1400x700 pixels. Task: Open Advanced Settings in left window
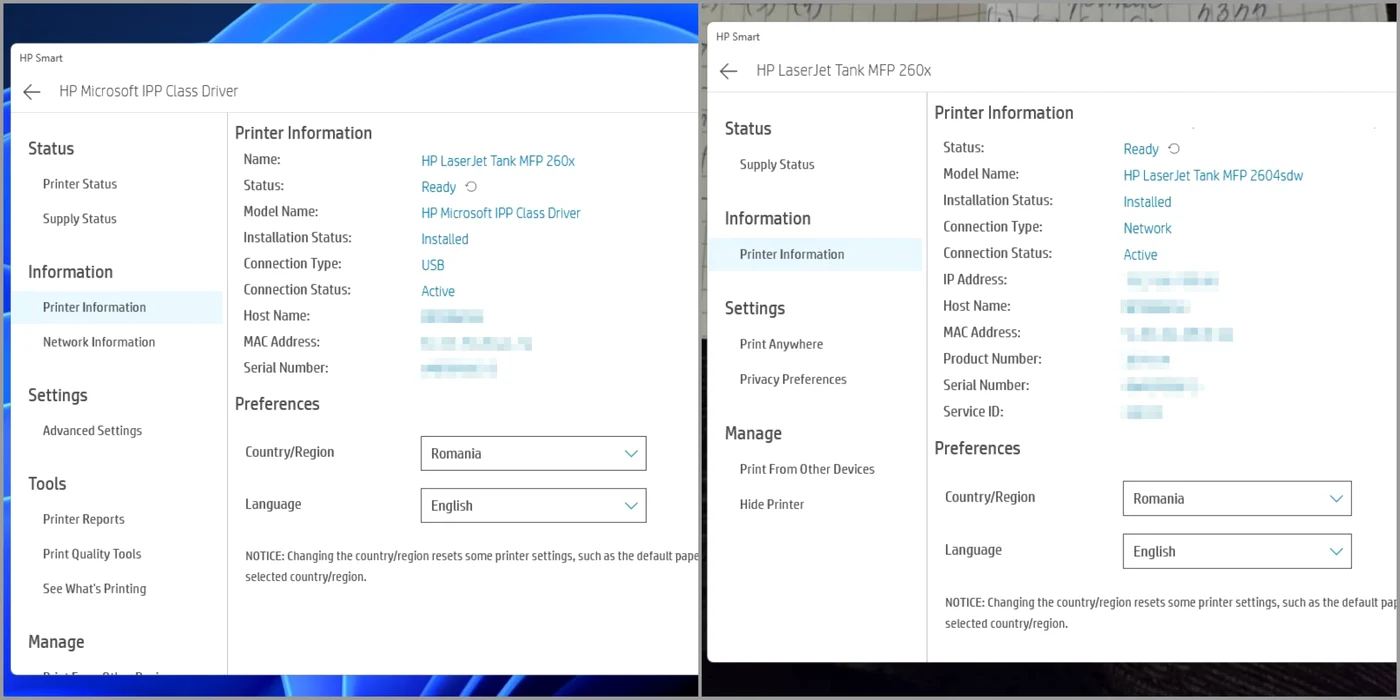tap(92, 431)
